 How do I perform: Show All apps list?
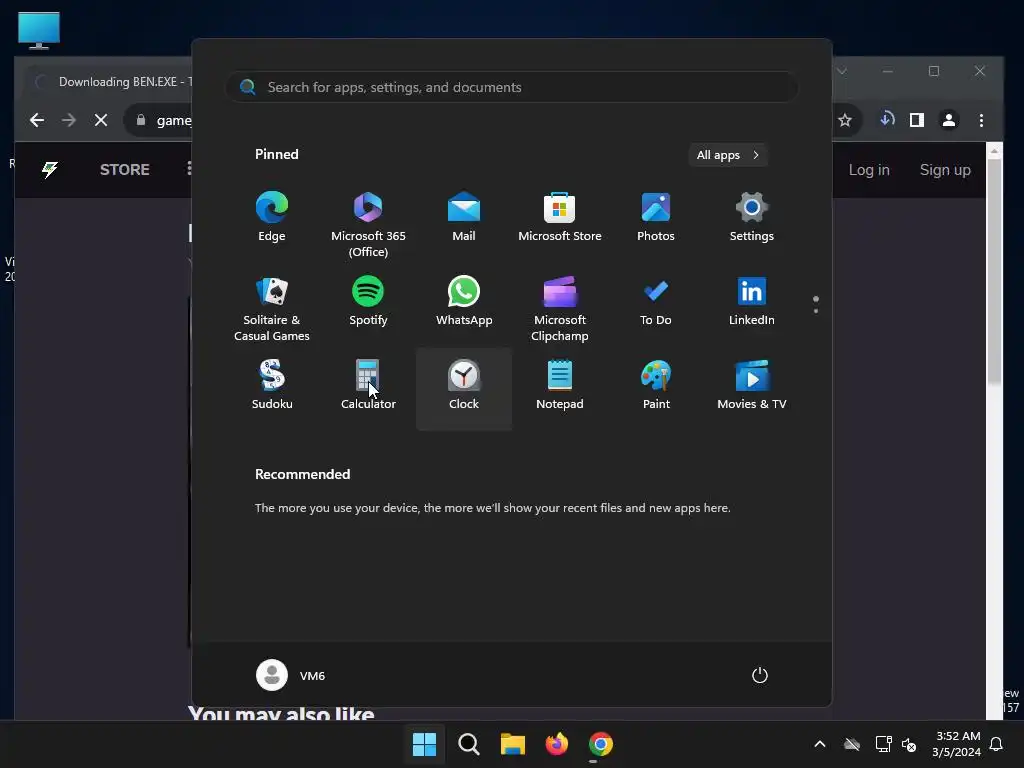728,155
